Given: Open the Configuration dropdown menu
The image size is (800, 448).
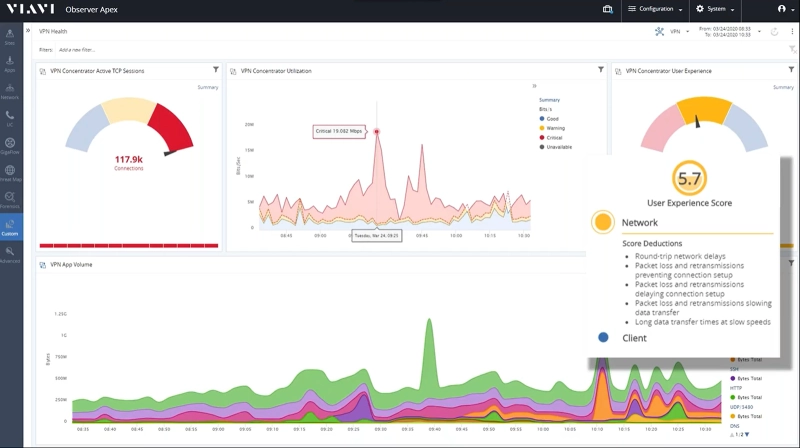Looking at the screenshot, I should pos(656,9).
